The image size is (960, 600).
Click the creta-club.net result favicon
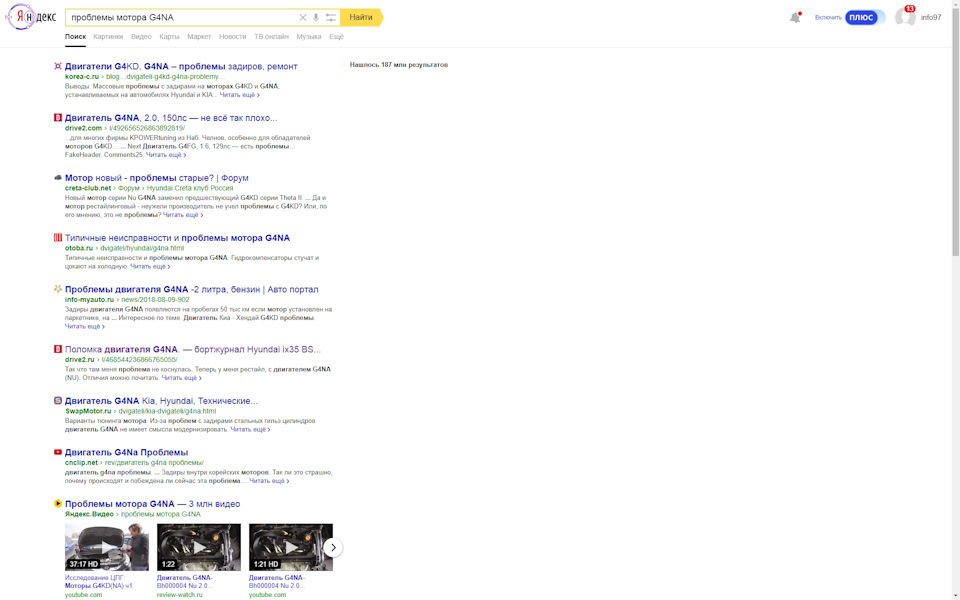(x=58, y=178)
